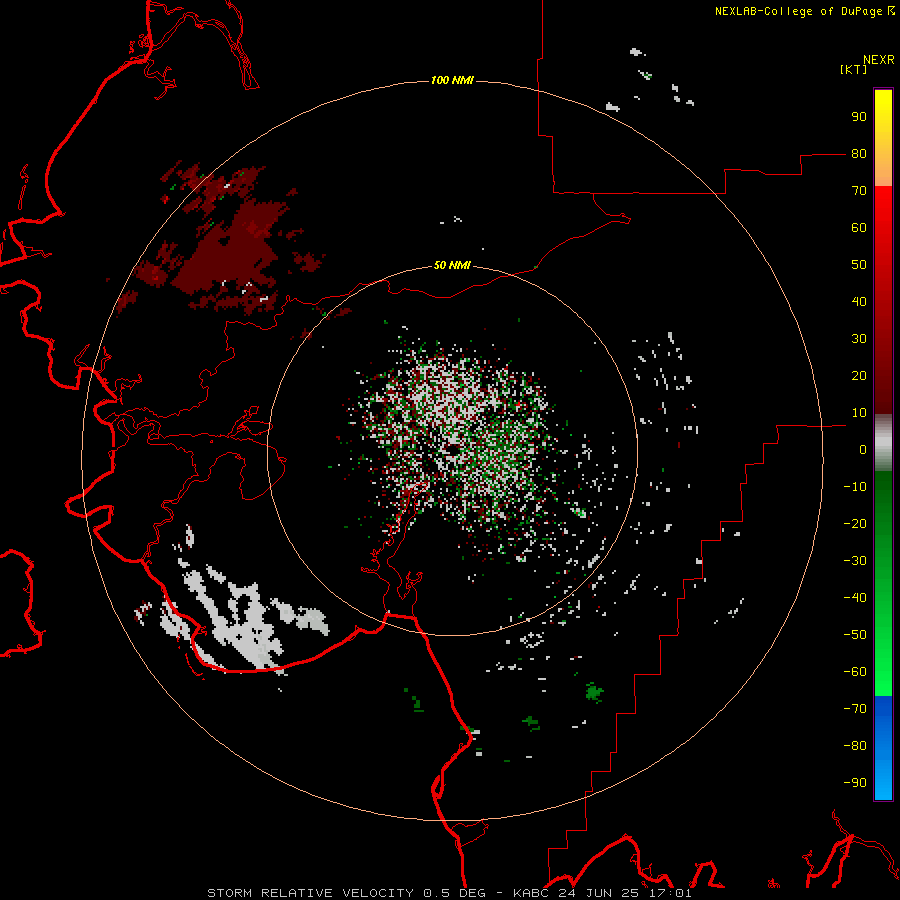The height and width of the screenshot is (900, 900).
Task: Click the 60 value on the velocity scale
Action: pyautogui.click(x=859, y=228)
